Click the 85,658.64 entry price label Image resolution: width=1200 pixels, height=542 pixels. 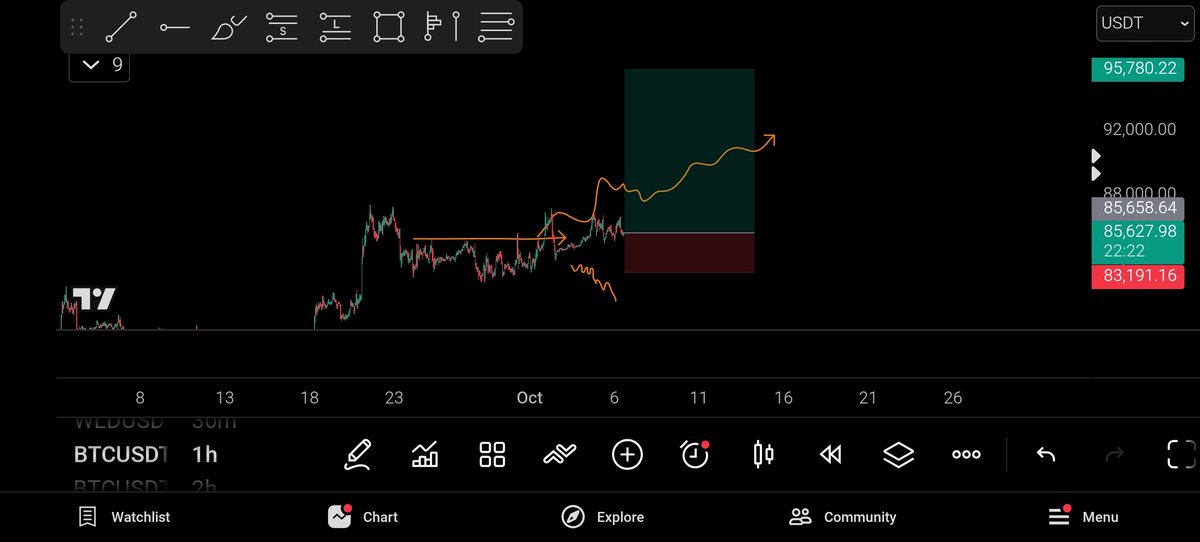click(x=1139, y=208)
